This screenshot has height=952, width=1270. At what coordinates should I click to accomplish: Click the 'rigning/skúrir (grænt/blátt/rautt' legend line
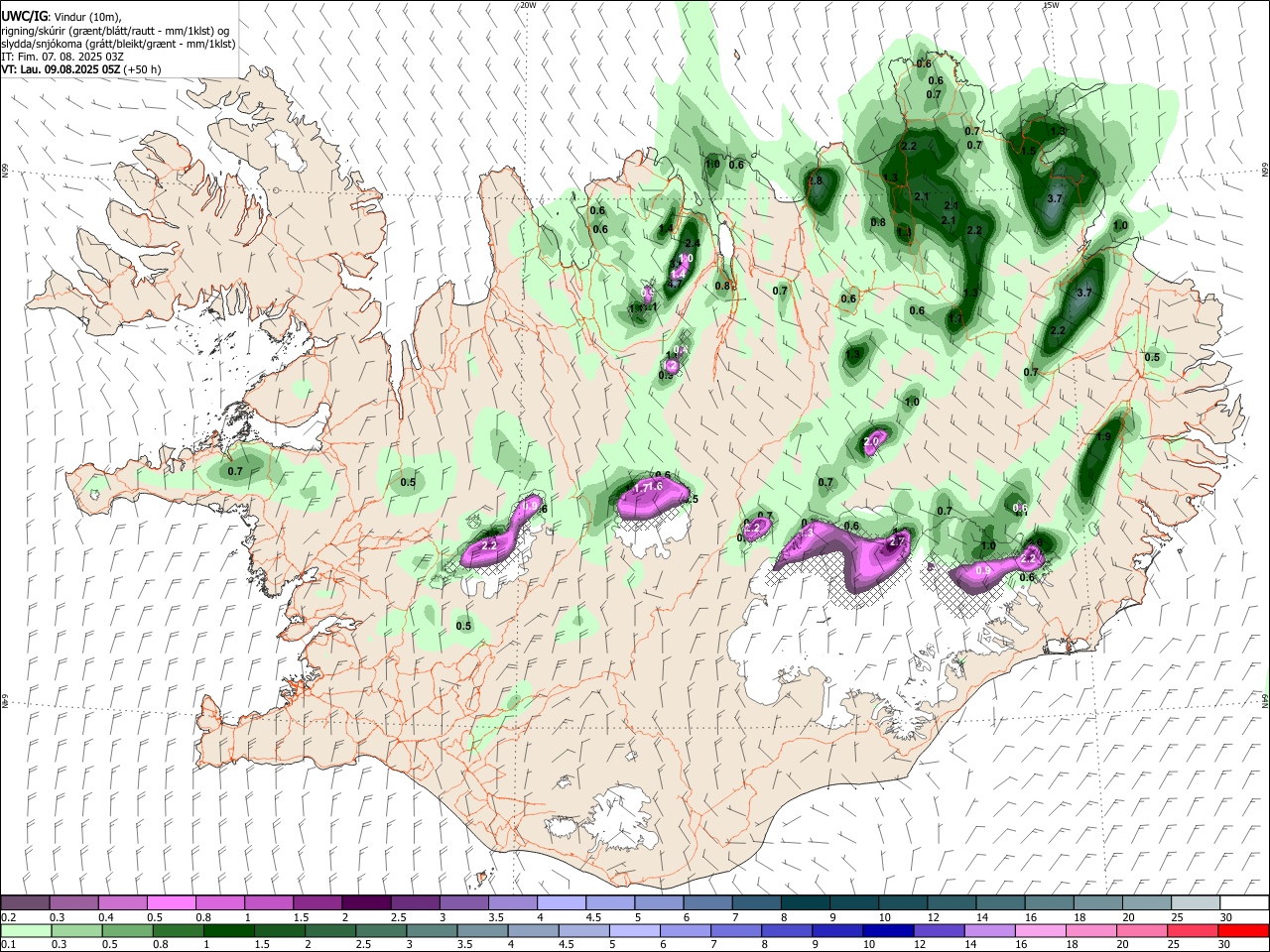point(117,31)
